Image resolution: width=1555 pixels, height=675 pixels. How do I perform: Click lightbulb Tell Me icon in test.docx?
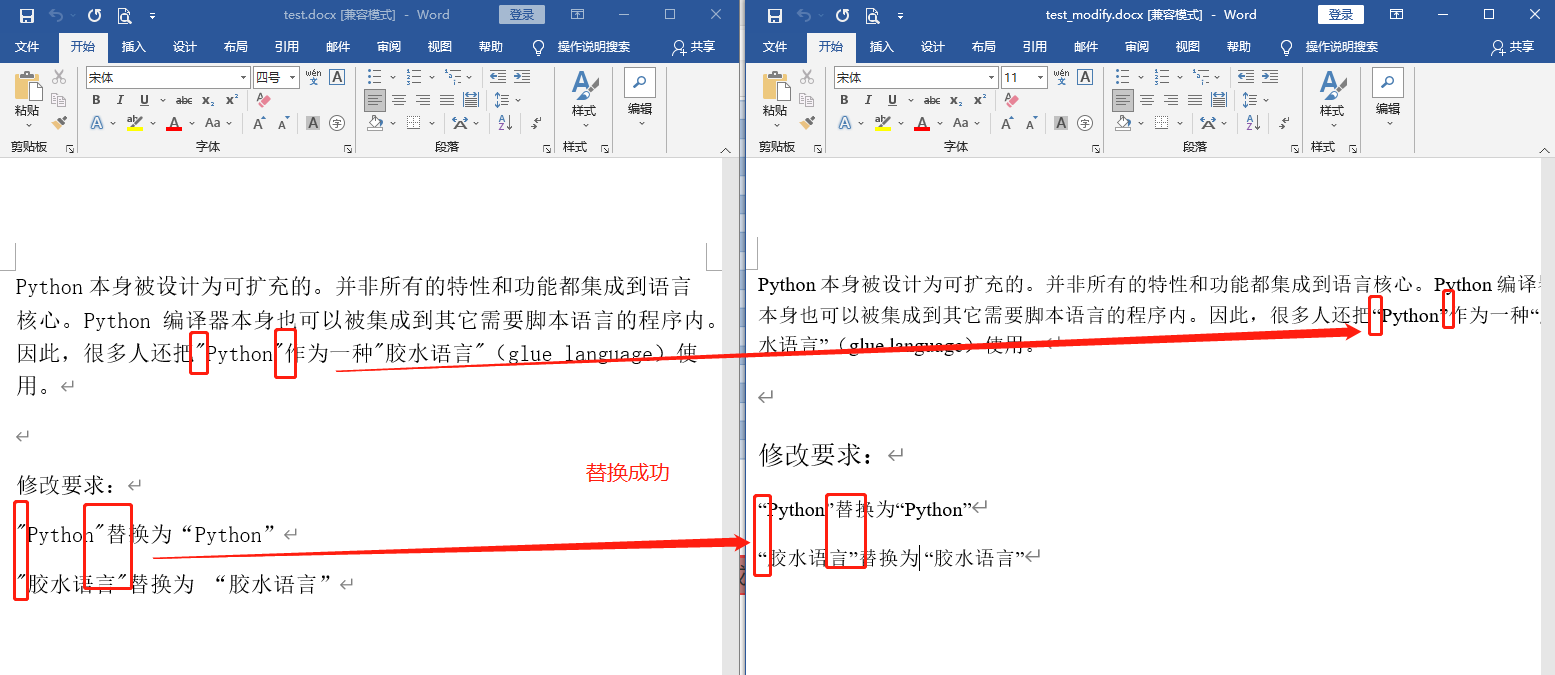coord(538,47)
